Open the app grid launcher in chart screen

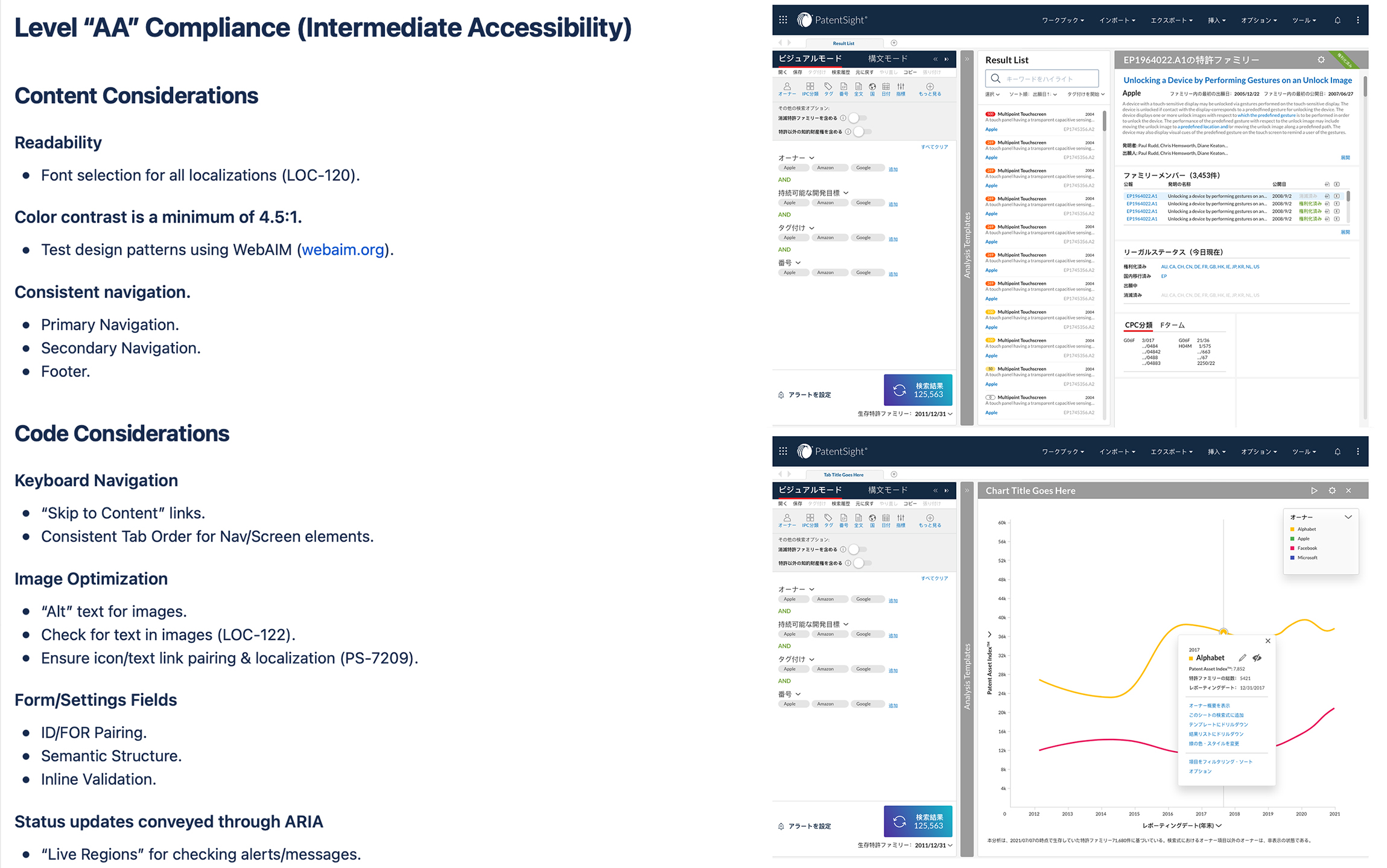click(x=782, y=451)
